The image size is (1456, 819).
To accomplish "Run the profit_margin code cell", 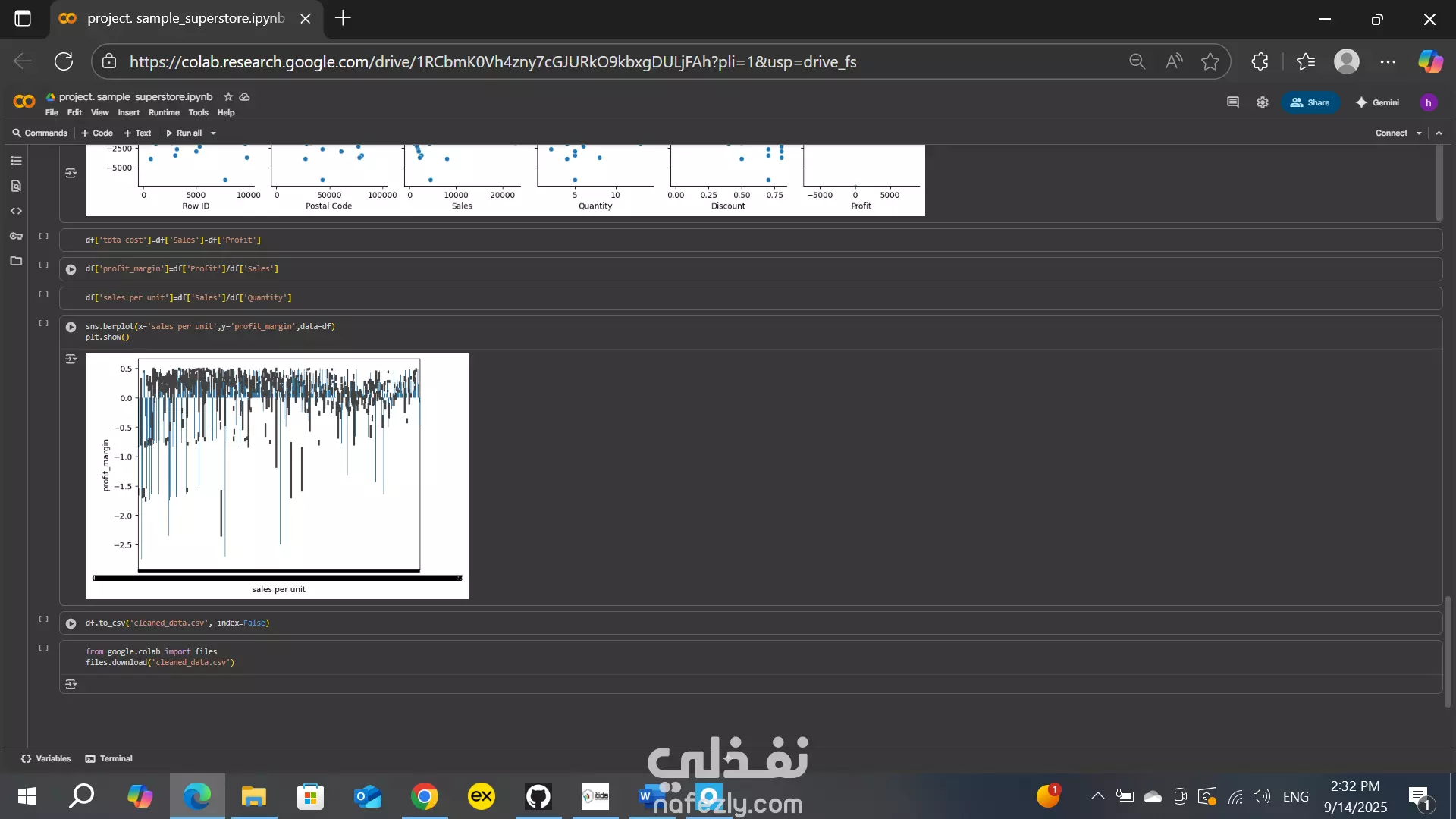I will coord(71,269).
